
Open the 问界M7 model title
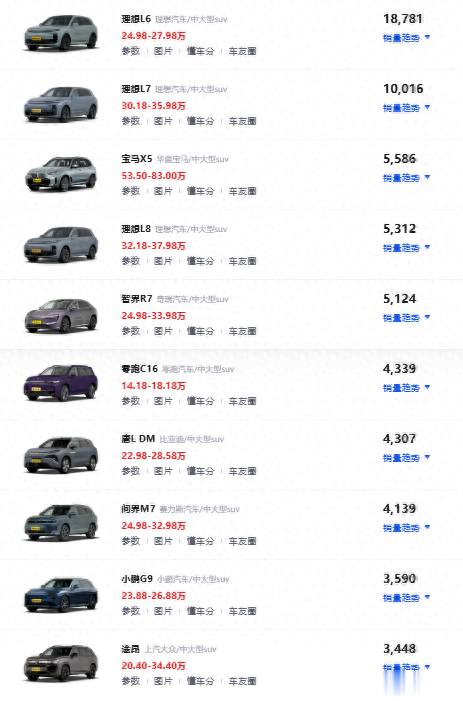click(x=138, y=509)
